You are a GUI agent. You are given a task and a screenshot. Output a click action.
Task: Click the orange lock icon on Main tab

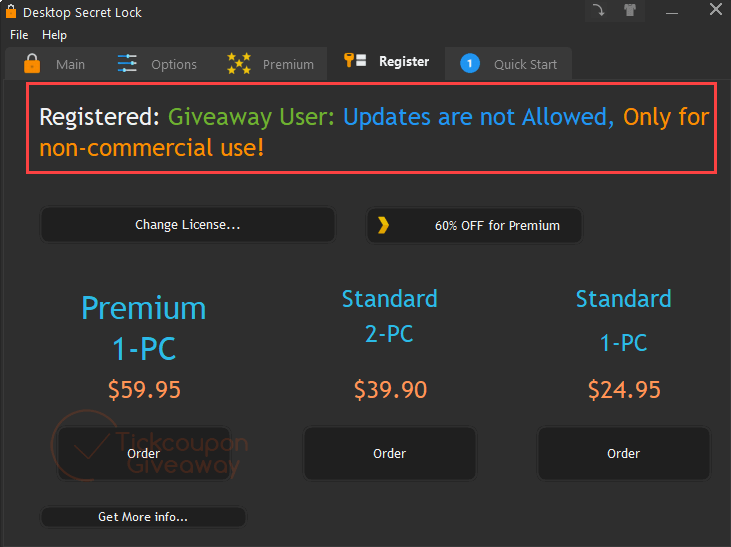(x=32, y=63)
